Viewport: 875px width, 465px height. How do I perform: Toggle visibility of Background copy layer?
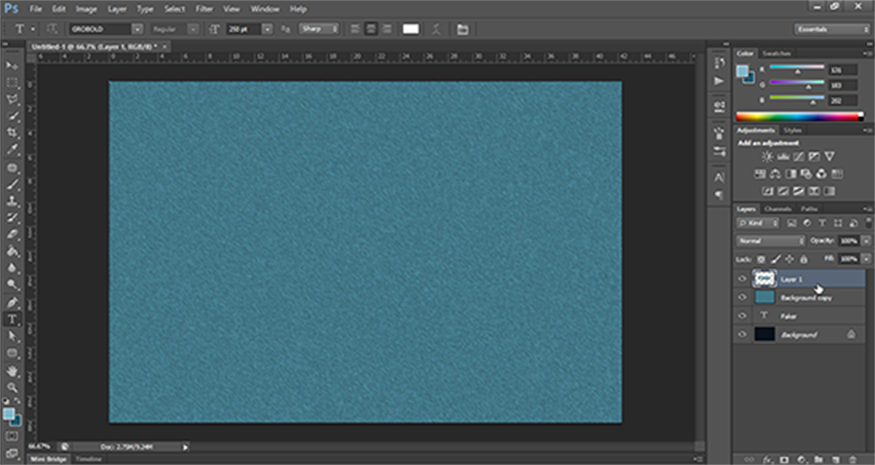[741, 297]
